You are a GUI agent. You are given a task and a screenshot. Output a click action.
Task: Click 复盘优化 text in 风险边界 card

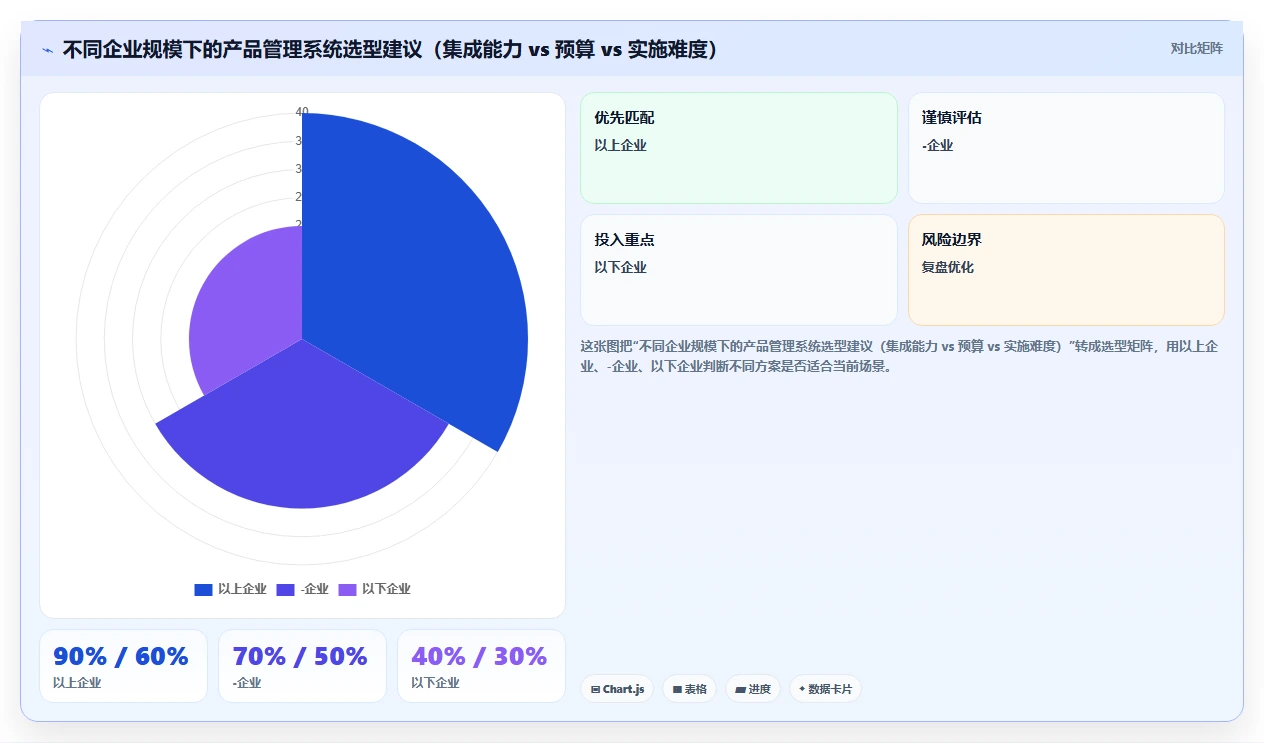pos(948,267)
